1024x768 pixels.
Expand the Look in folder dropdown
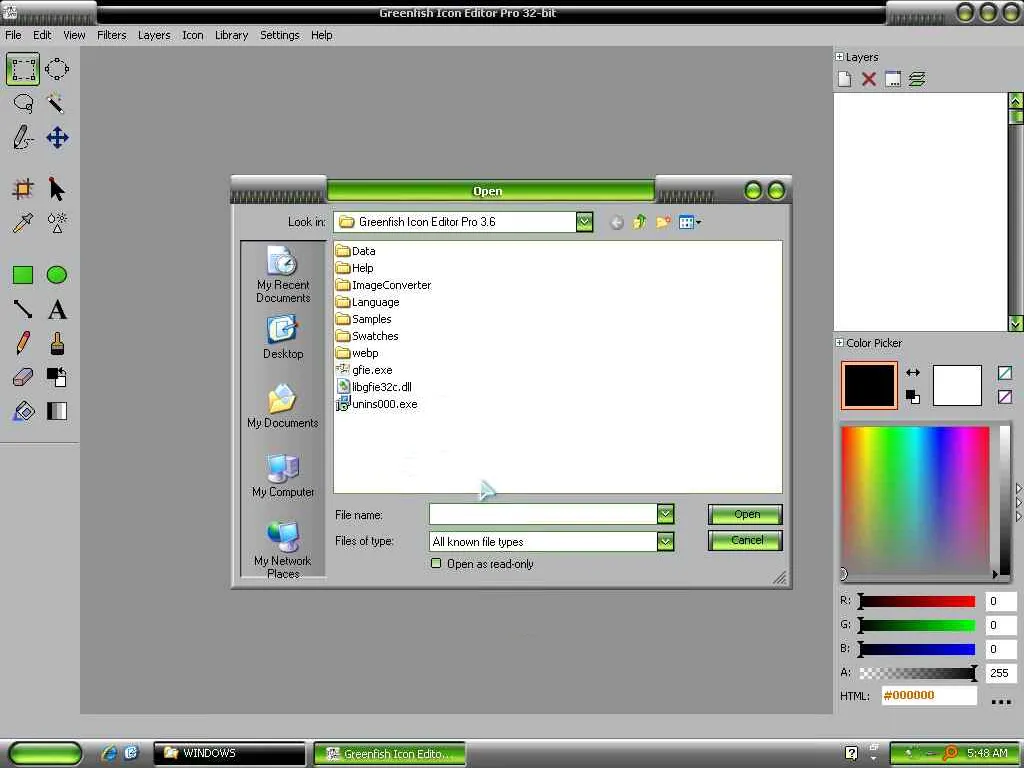tap(584, 222)
